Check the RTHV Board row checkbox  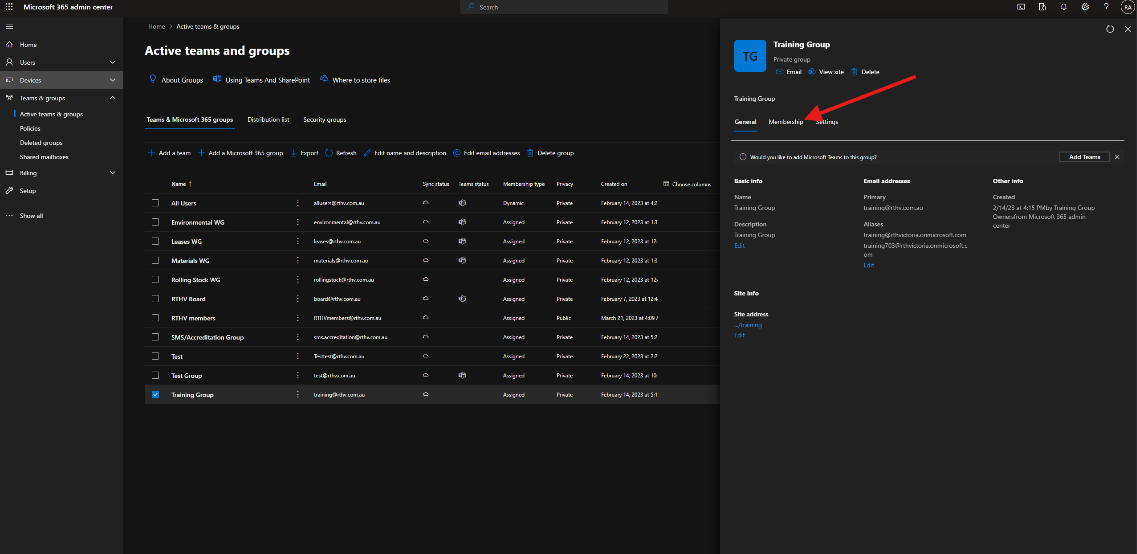[155, 299]
